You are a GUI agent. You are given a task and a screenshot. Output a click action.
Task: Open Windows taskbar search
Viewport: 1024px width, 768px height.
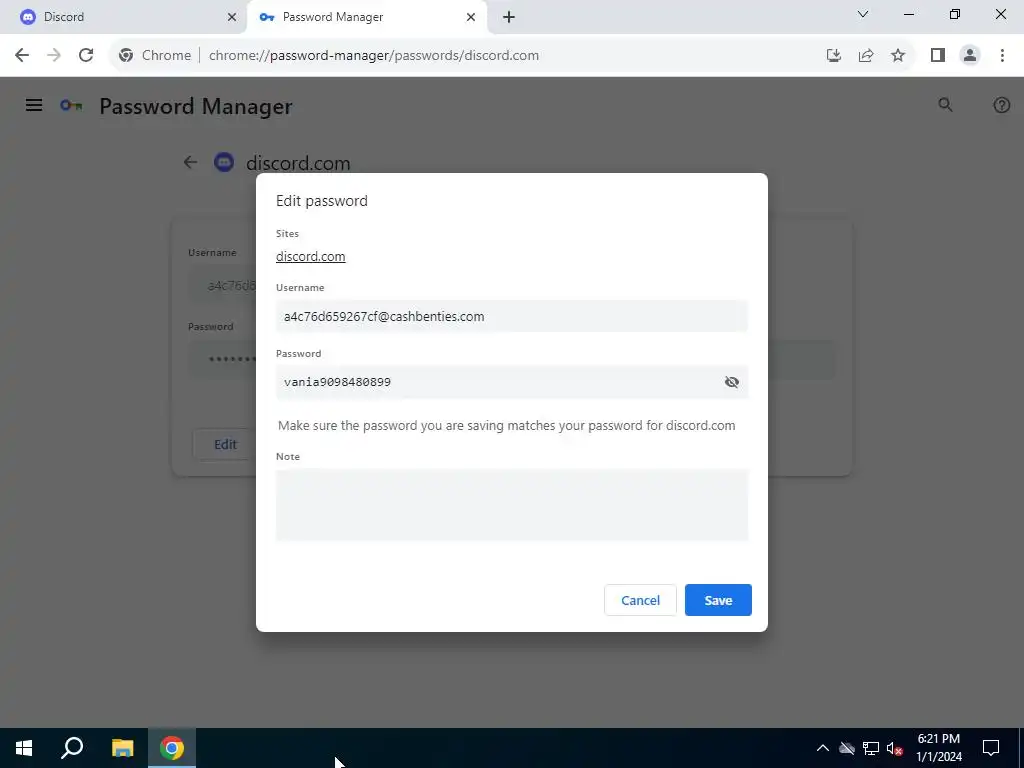tap(72, 748)
